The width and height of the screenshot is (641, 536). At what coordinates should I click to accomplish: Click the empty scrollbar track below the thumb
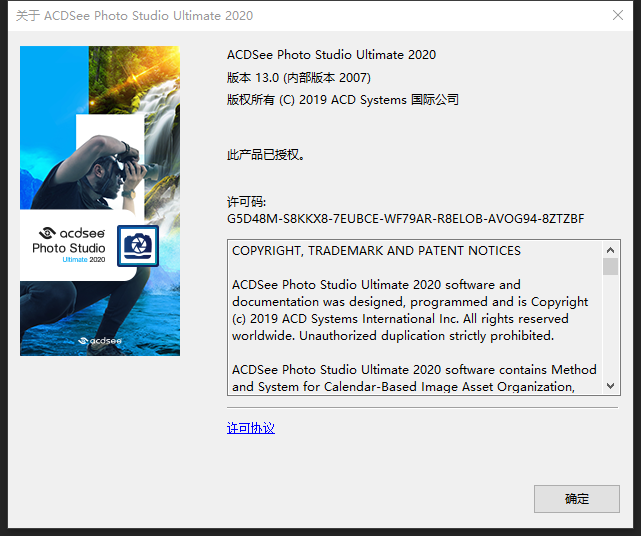(x=610, y=330)
